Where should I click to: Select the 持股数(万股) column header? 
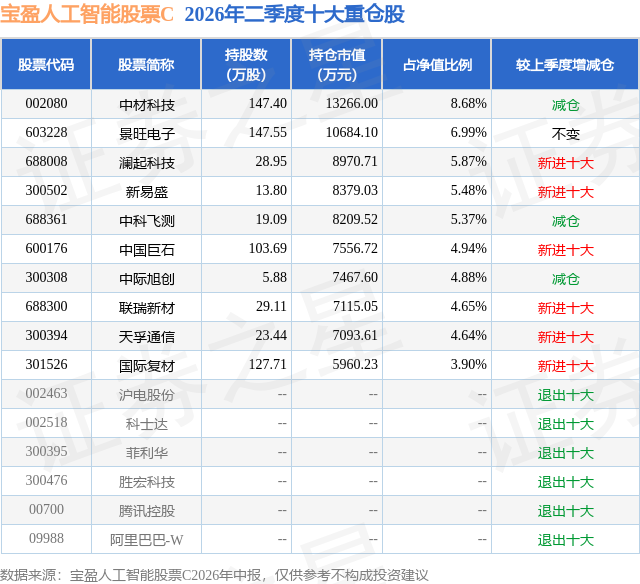[x=246, y=64]
